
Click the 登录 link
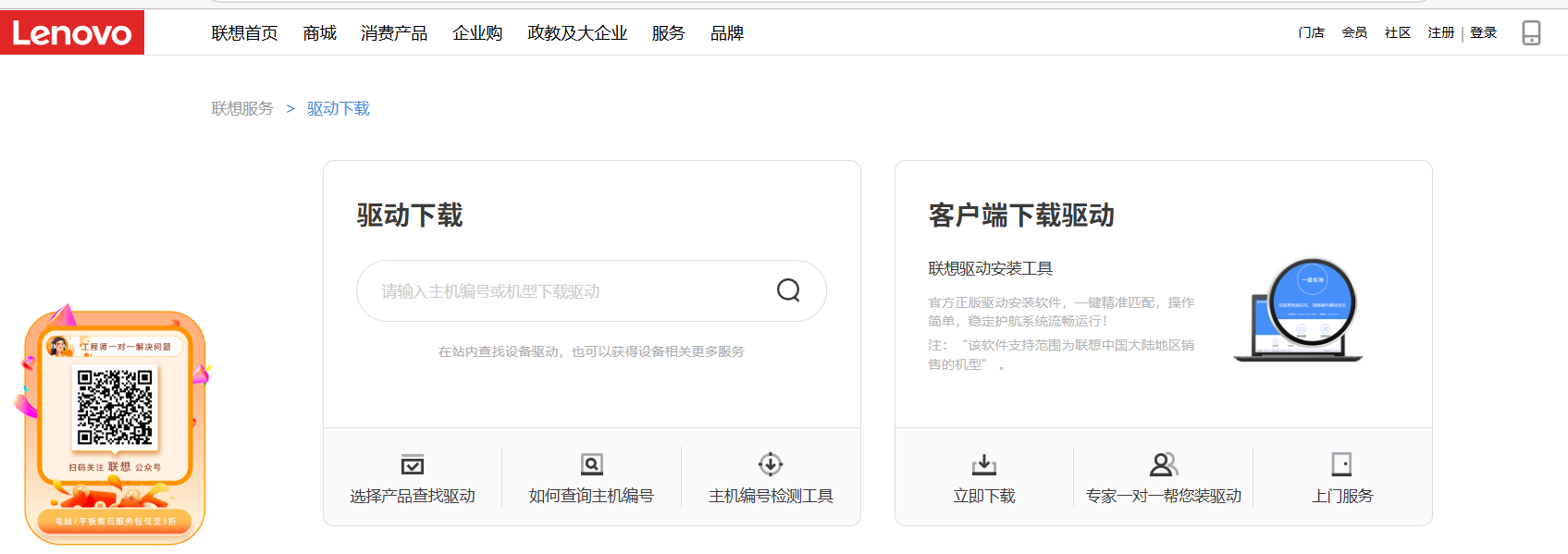coord(1483,32)
